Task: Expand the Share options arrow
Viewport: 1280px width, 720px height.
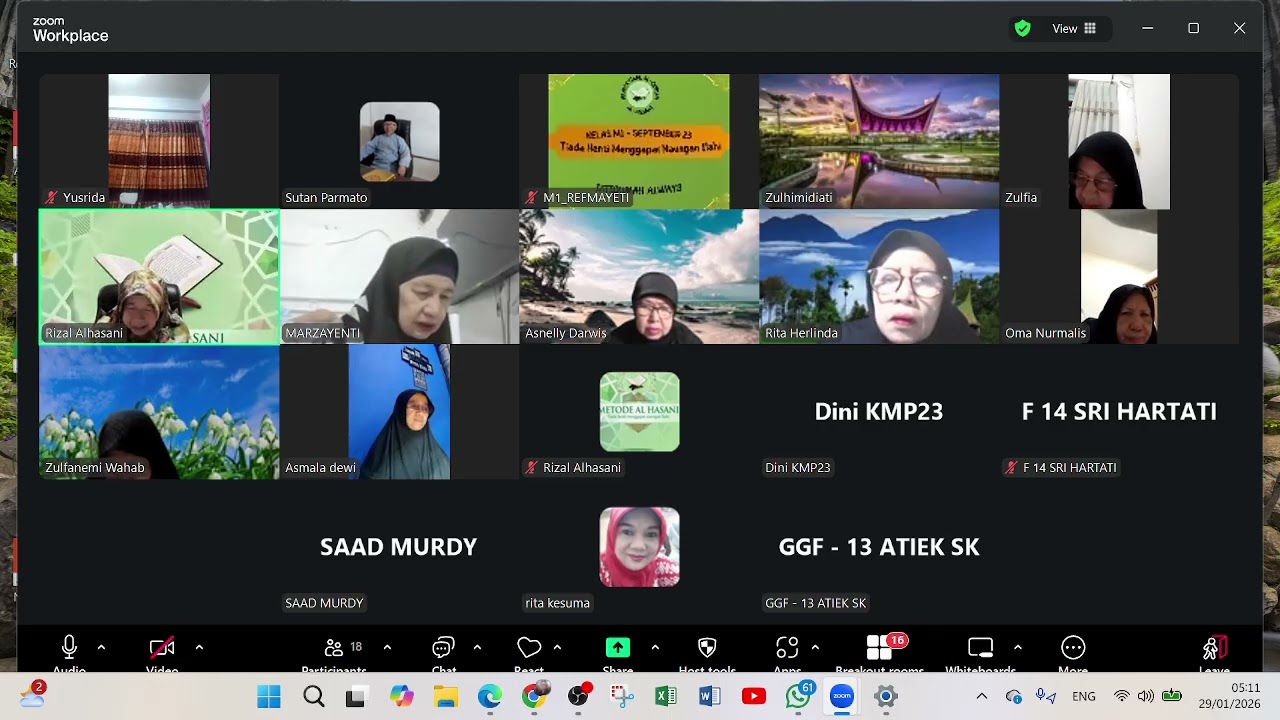Action: coord(655,648)
